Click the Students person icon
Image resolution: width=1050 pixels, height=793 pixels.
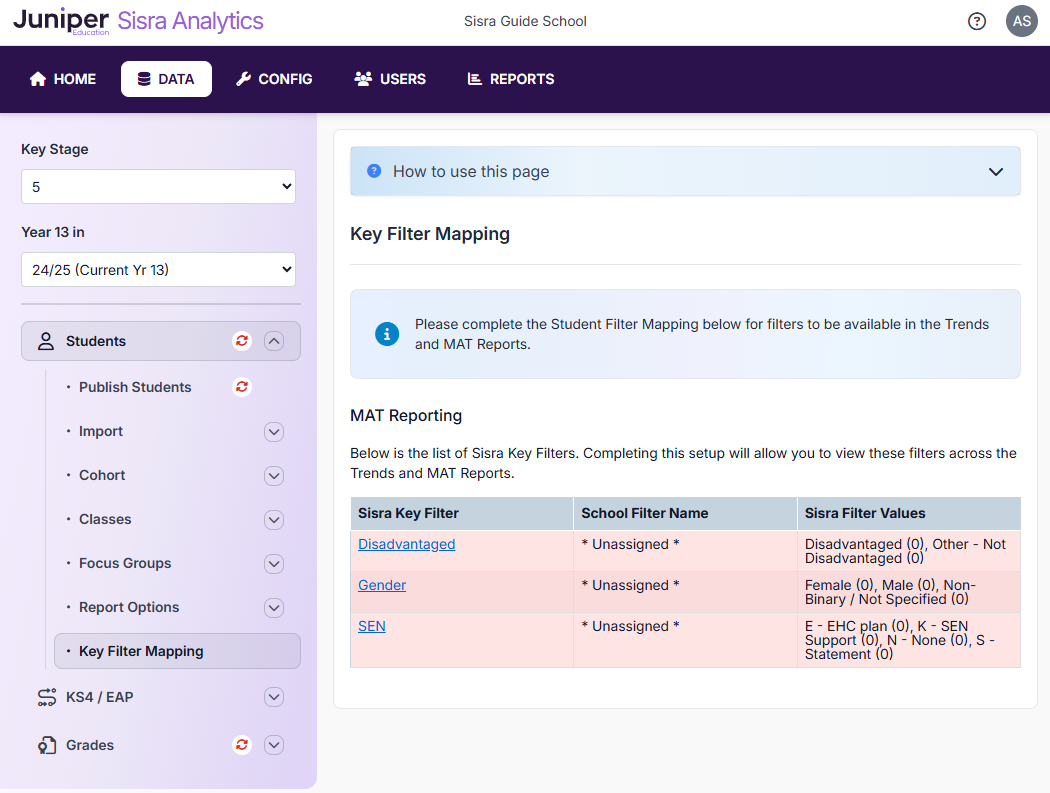pos(46,341)
